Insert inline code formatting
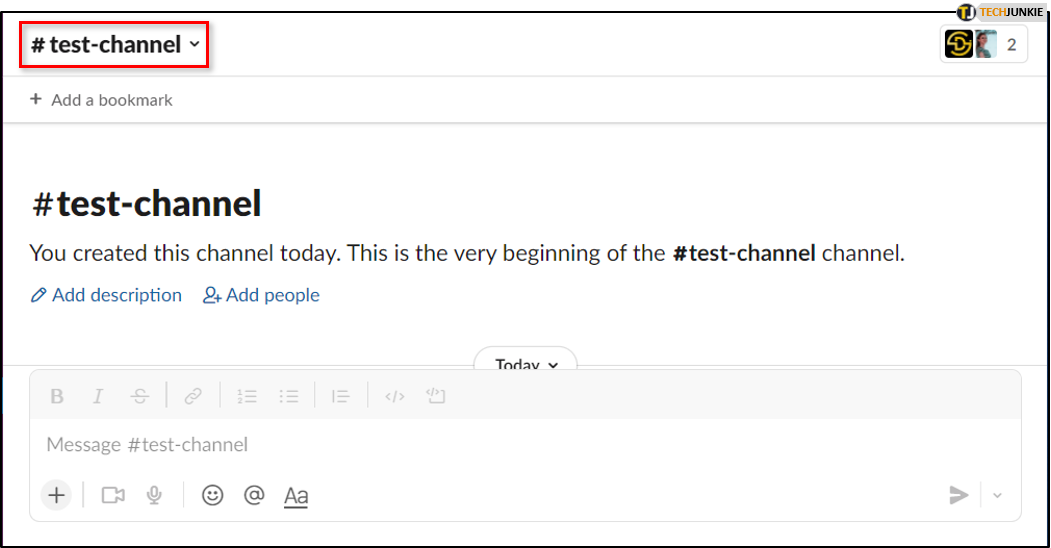The width and height of the screenshot is (1051, 548). (x=395, y=396)
